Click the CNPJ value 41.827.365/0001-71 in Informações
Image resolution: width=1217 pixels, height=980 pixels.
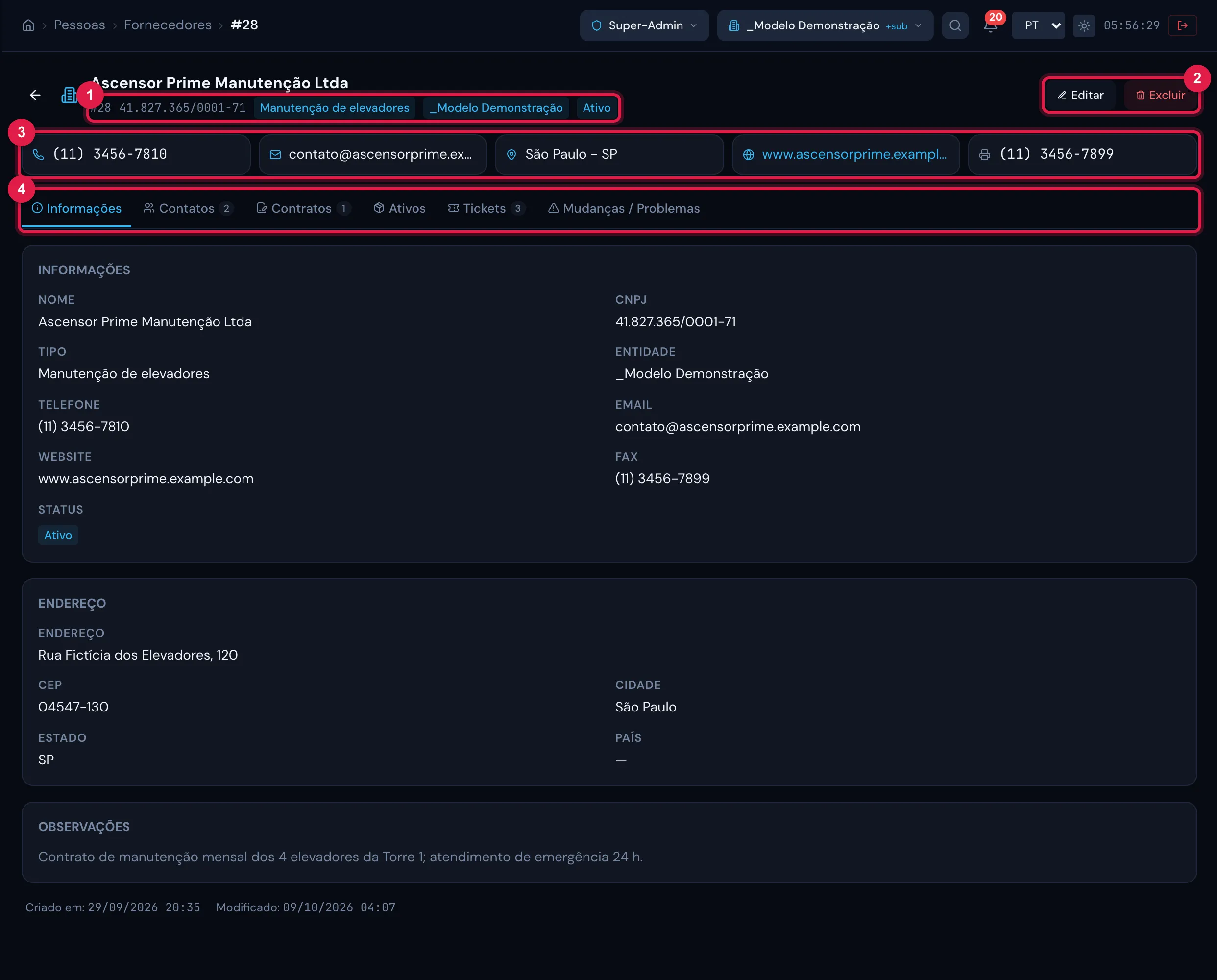click(675, 322)
